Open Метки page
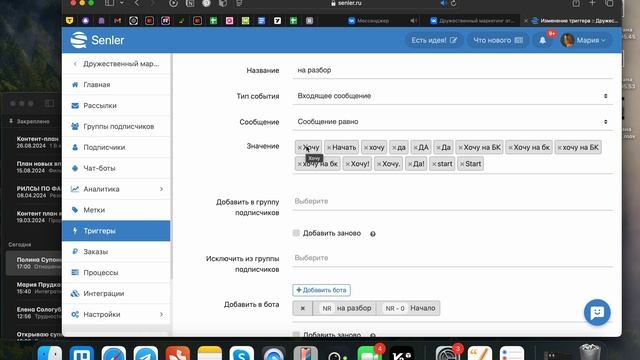Screen dimensions: 640x360 (x=116, y=210)
